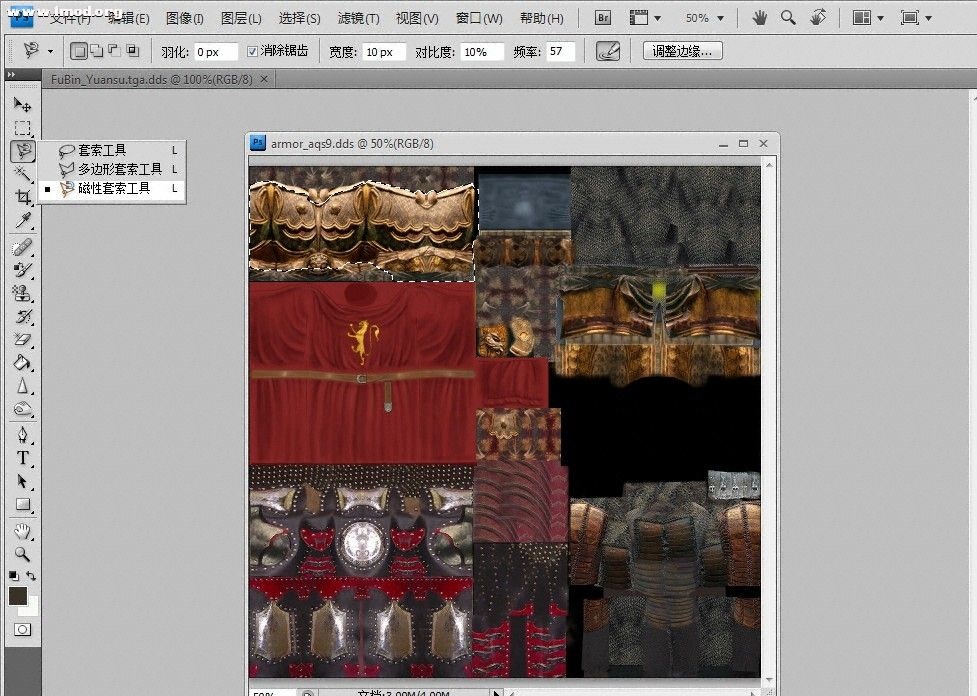
Task: Click the foreground color swatch
Action: coord(18,596)
